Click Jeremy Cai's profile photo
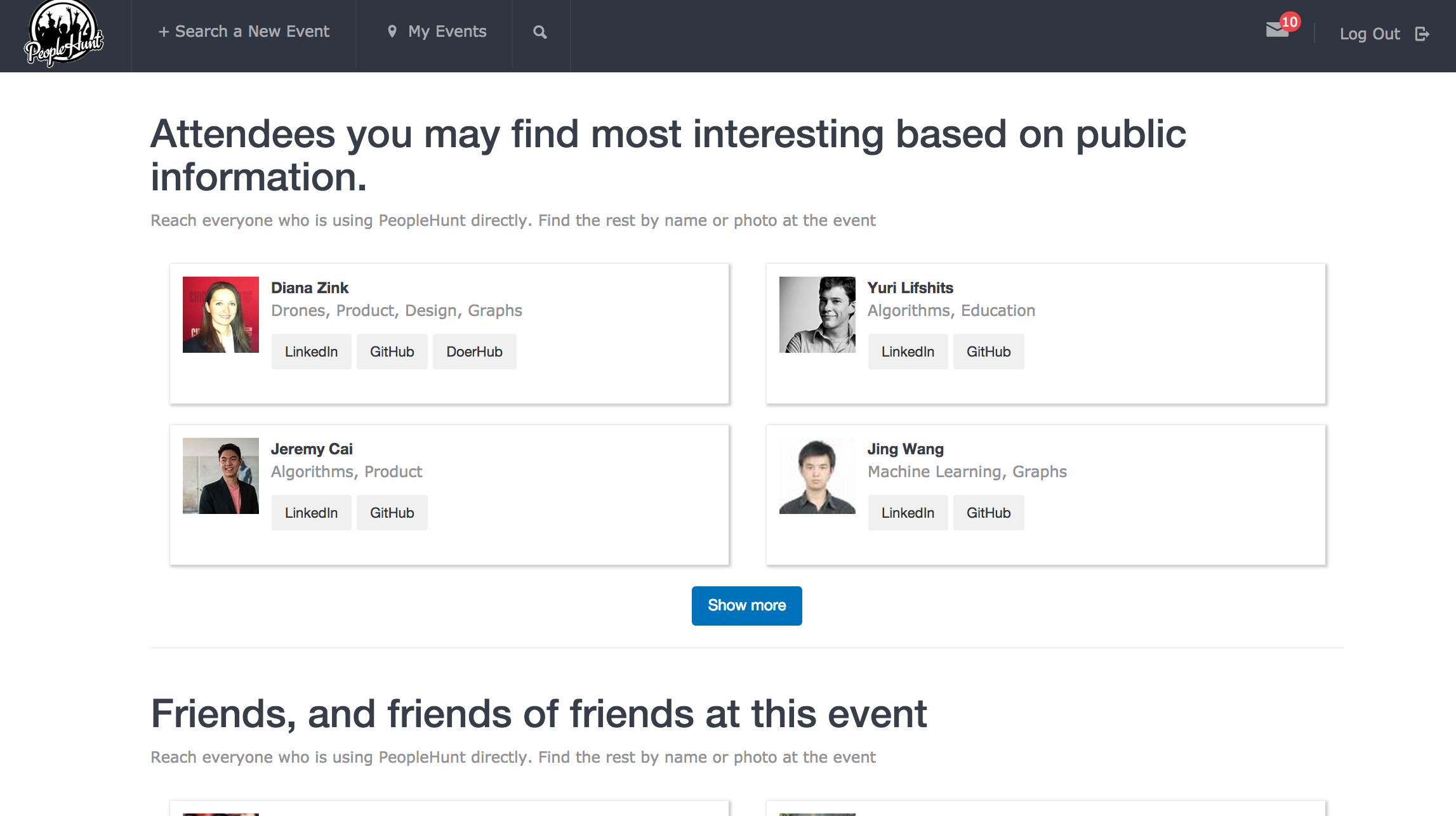 pyautogui.click(x=221, y=476)
